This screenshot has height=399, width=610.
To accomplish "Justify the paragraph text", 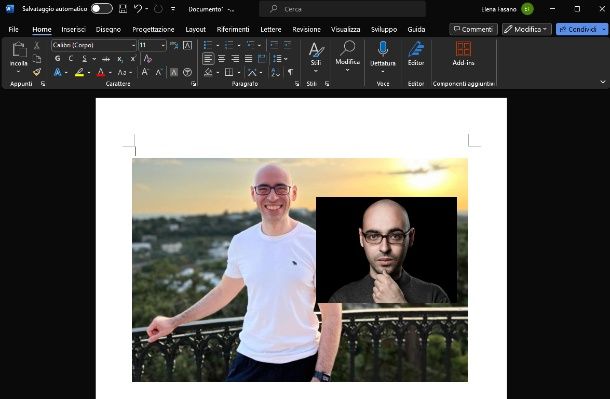I will [x=248, y=59].
